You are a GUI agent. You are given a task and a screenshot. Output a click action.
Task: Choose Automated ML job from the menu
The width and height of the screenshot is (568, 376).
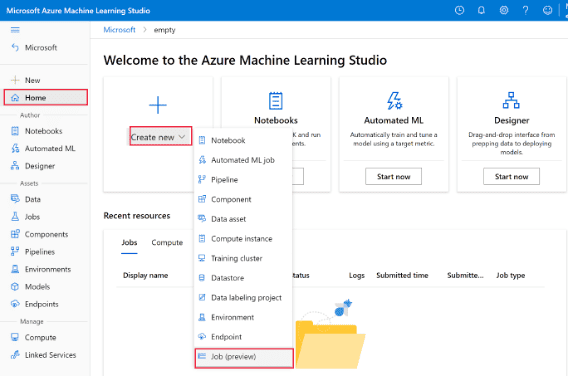[243, 160]
